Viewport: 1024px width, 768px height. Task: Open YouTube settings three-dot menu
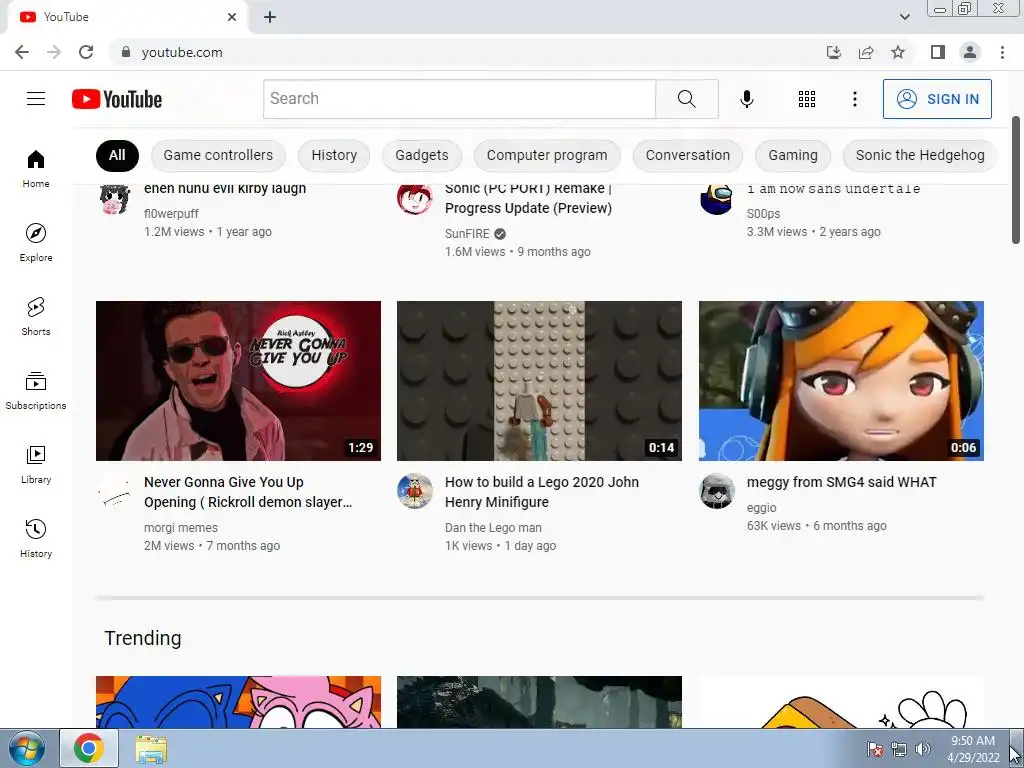[854, 99]
